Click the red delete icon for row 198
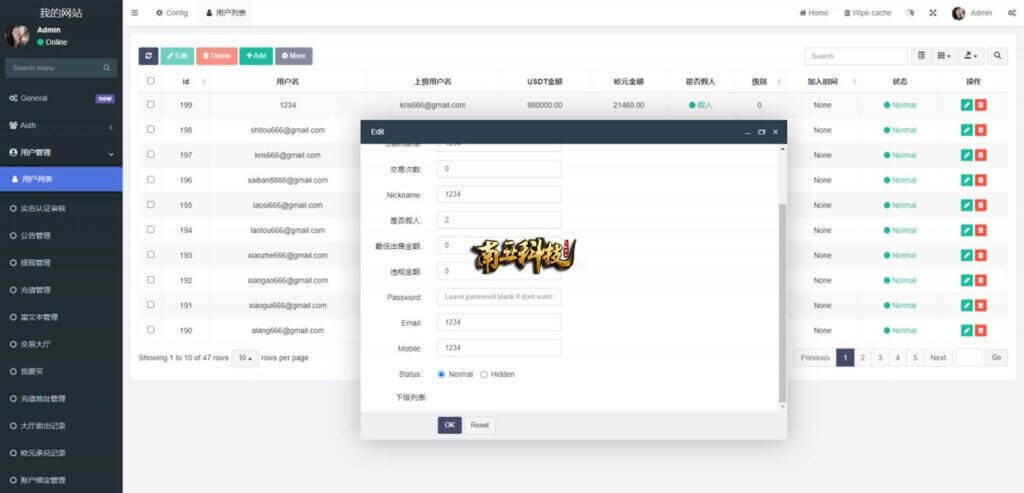The height and width of the screenshot is (493, 1024). click(981, 130)
